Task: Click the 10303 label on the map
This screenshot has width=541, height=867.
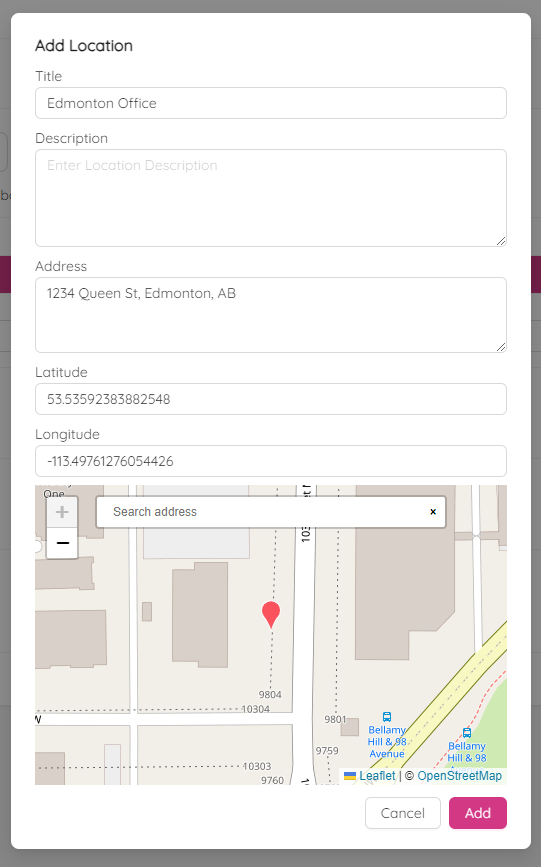Action: point(257,766)
